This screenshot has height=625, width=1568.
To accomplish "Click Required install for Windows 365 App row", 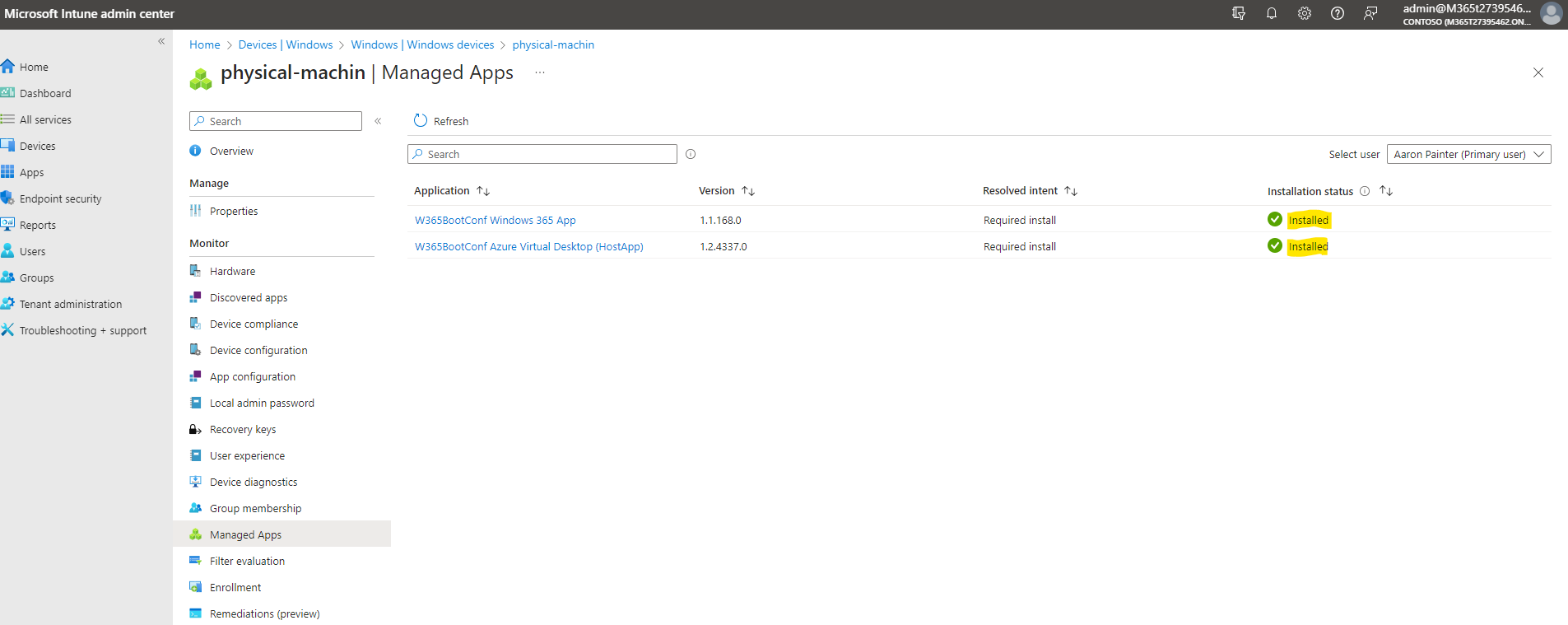I will [x=1020, y=220].
